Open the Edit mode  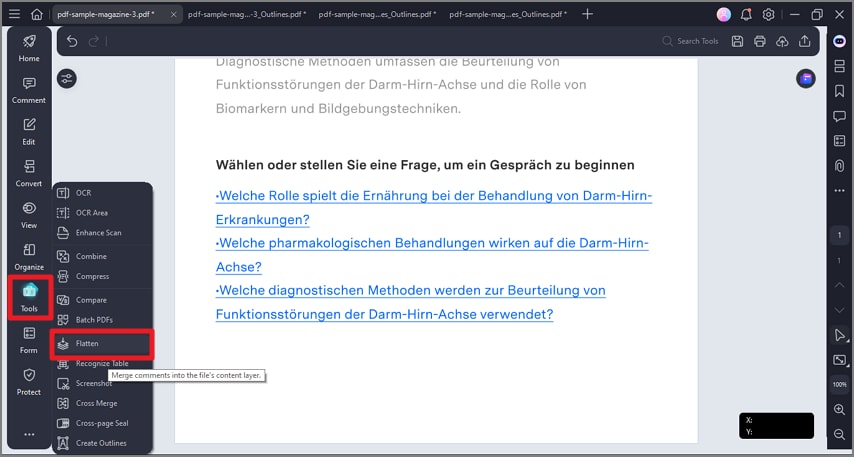click(x=29, y=132)
